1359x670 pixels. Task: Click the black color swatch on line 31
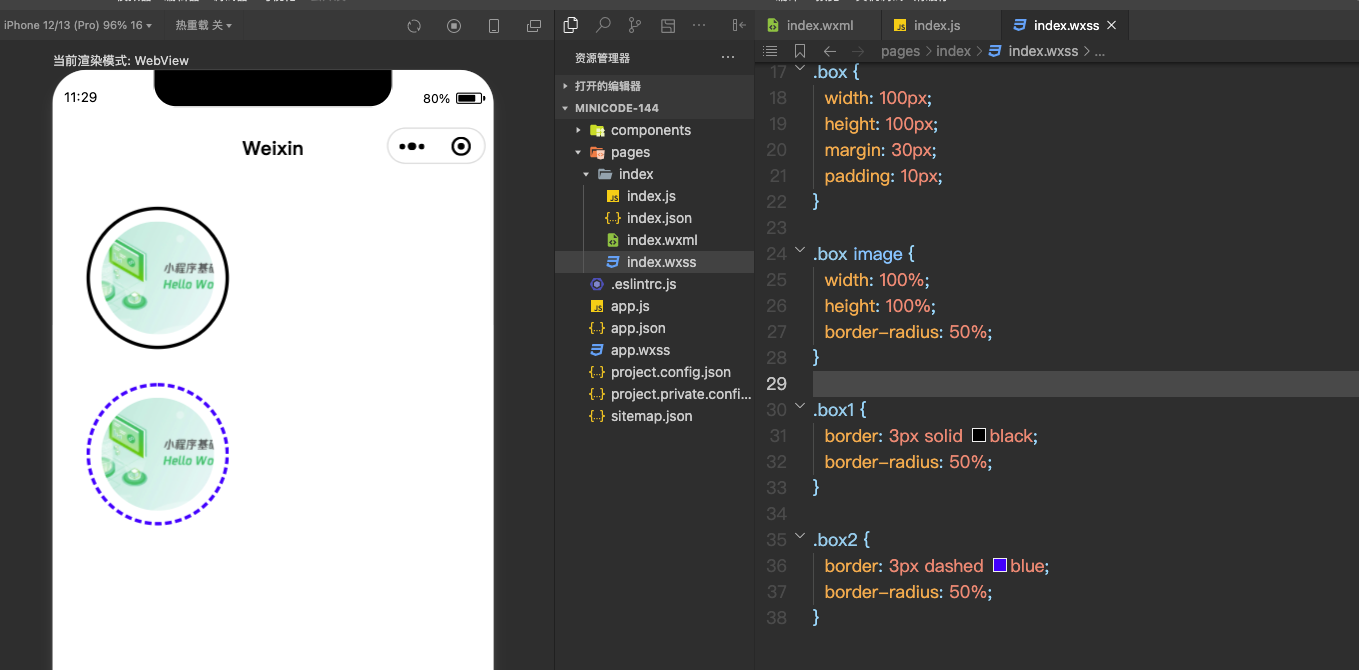(979, 435)
